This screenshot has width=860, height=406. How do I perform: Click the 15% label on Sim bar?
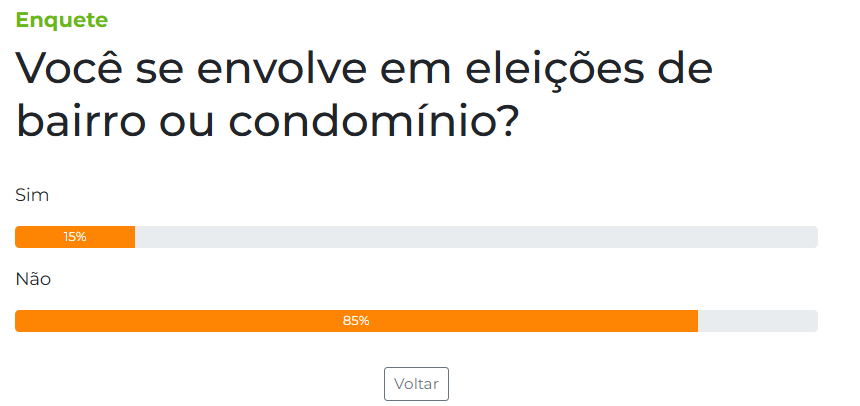[x=75, y=237]
